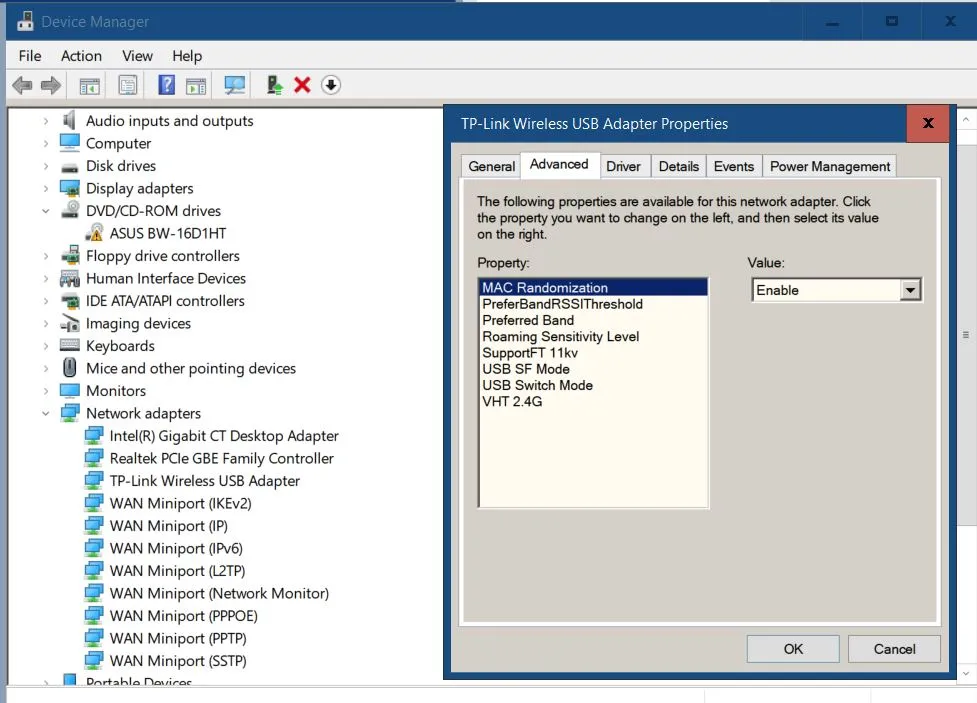977x703 pixels.
Task: Select the SupportFT 11kv property
Action: (593, 353)
